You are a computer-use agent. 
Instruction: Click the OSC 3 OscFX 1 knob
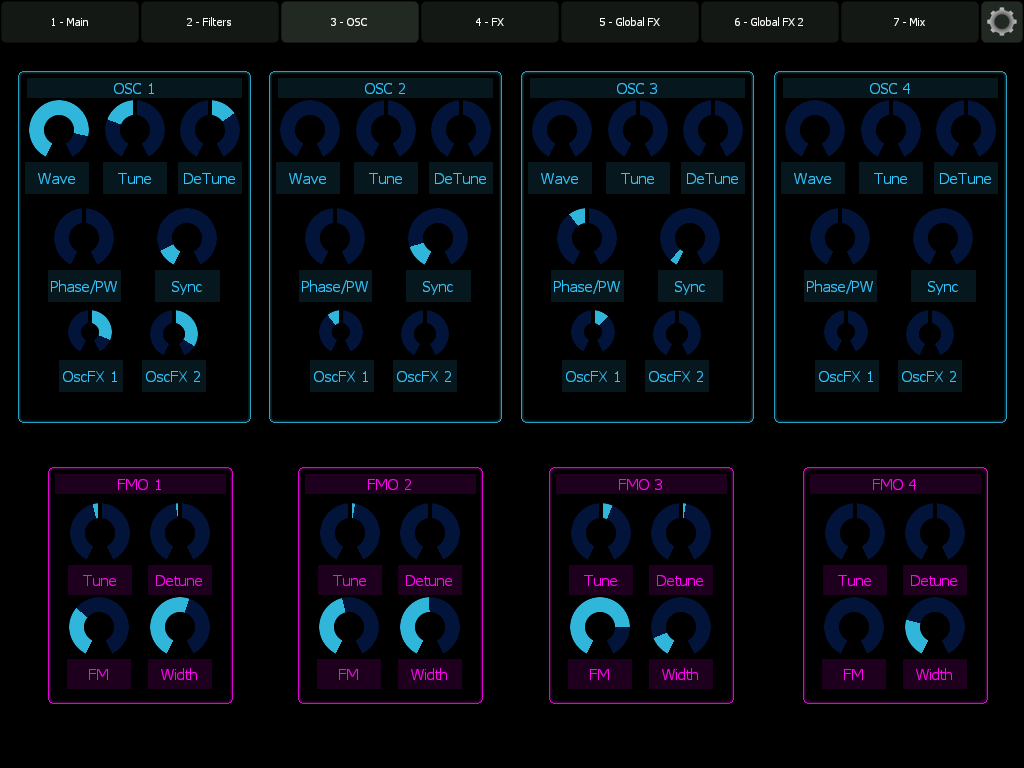(x=593, y=332)
